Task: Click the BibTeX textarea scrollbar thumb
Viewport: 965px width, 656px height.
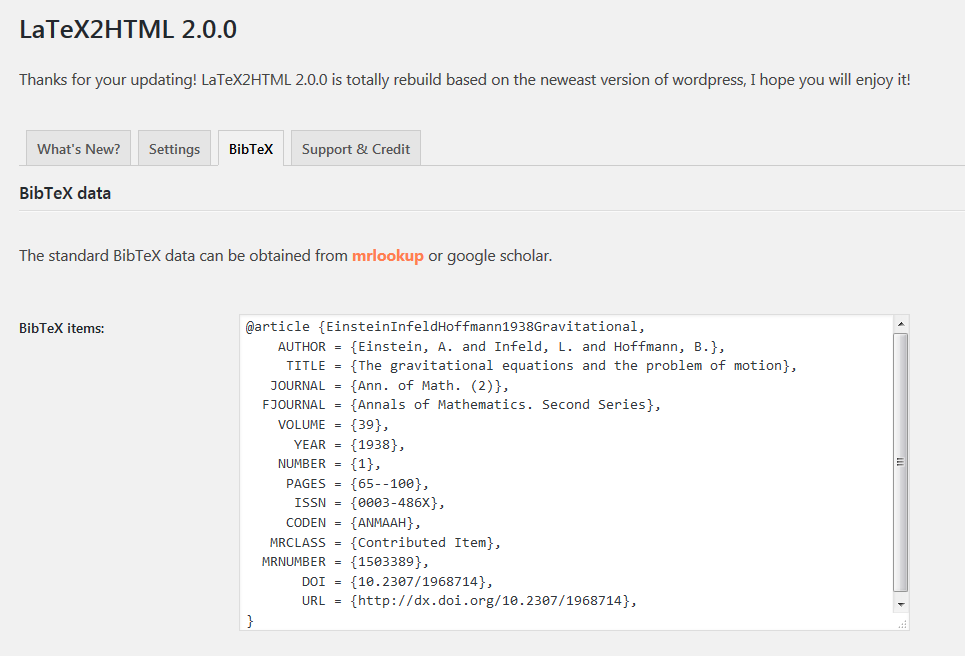Action: (900, 462)
